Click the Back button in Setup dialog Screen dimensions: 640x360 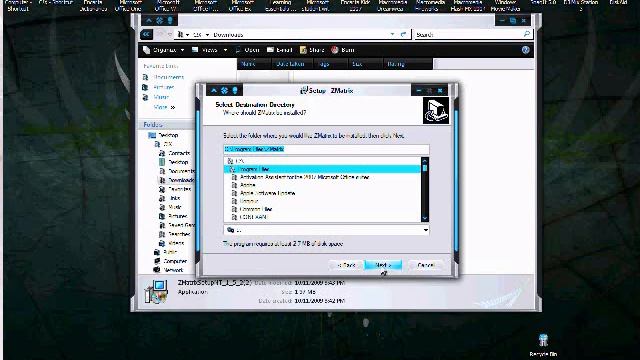pos(347,265)
